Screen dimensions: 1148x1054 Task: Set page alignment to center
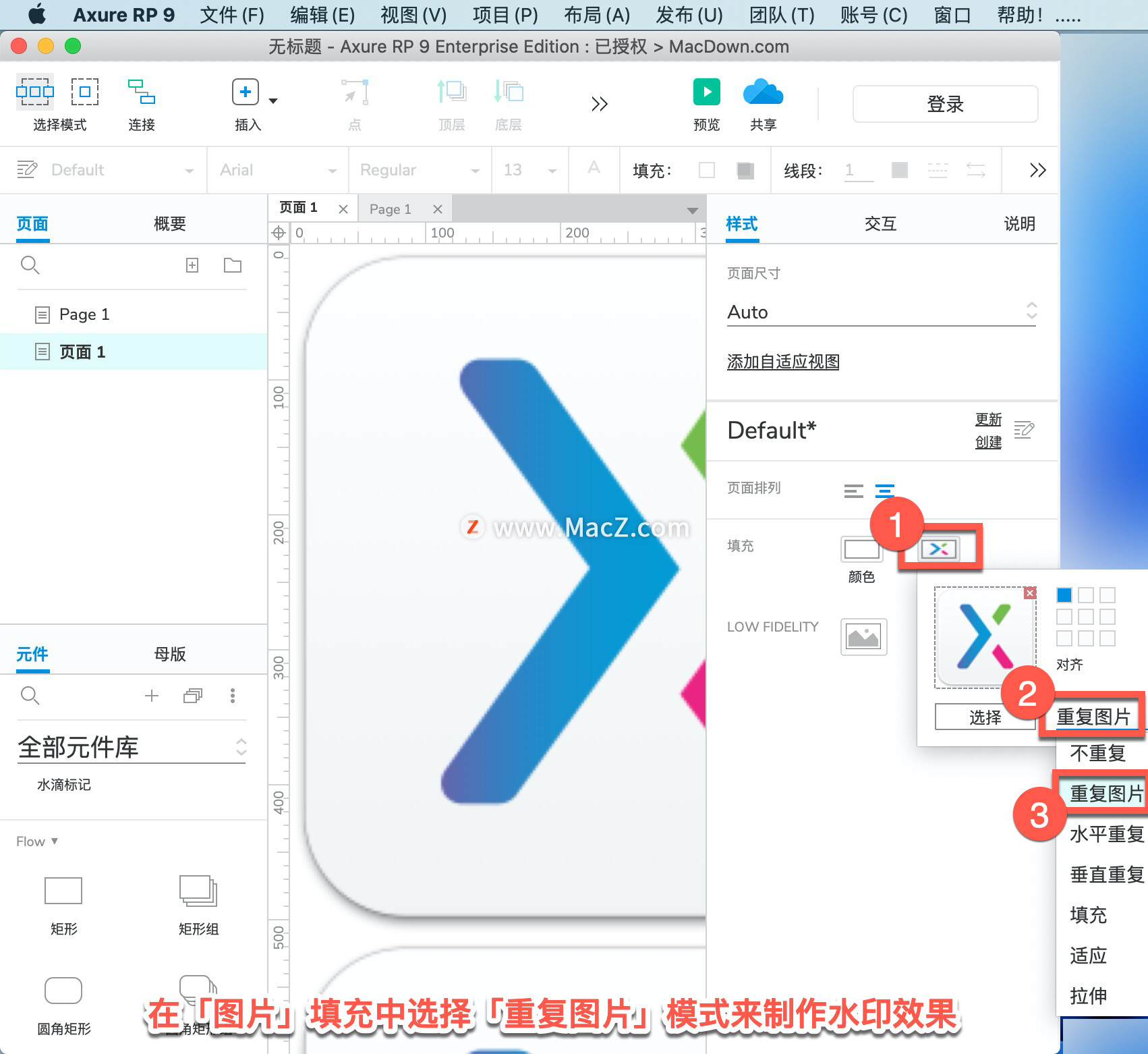coord(884,491)
